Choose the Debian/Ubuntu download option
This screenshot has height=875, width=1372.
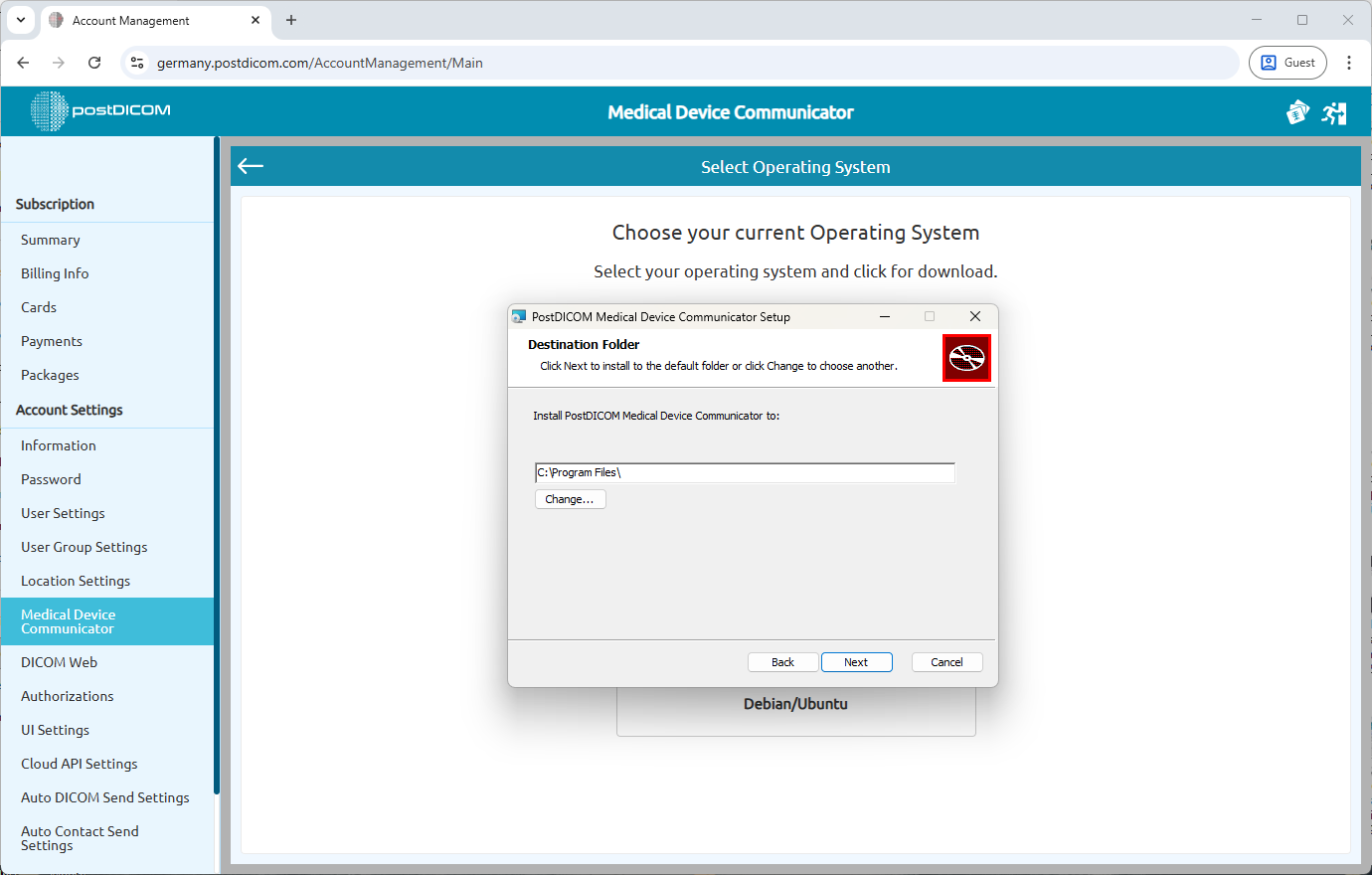pyautogui.click(x=795, y=703)
